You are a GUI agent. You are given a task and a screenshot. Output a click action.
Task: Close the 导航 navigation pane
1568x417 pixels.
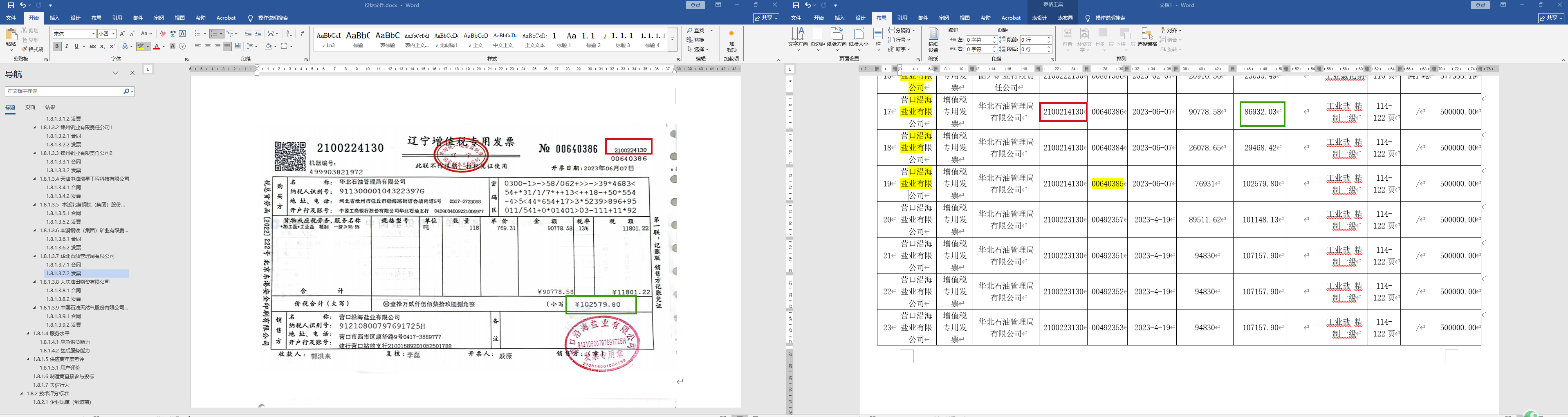[132, 73]
